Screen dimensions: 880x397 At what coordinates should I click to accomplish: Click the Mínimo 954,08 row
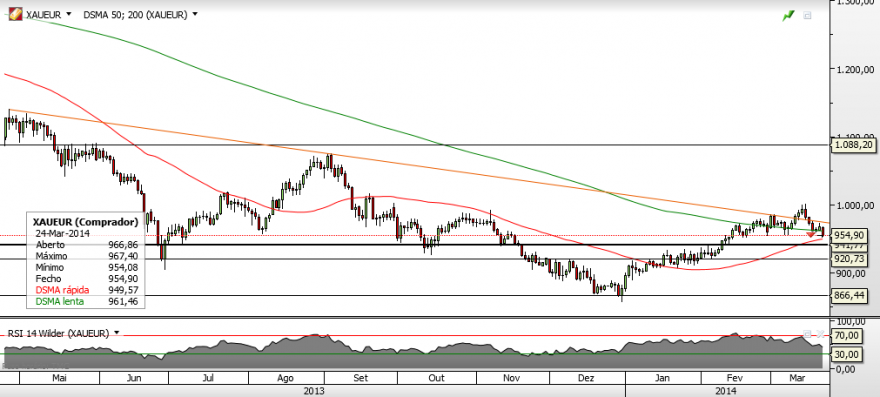click(86, 267)
